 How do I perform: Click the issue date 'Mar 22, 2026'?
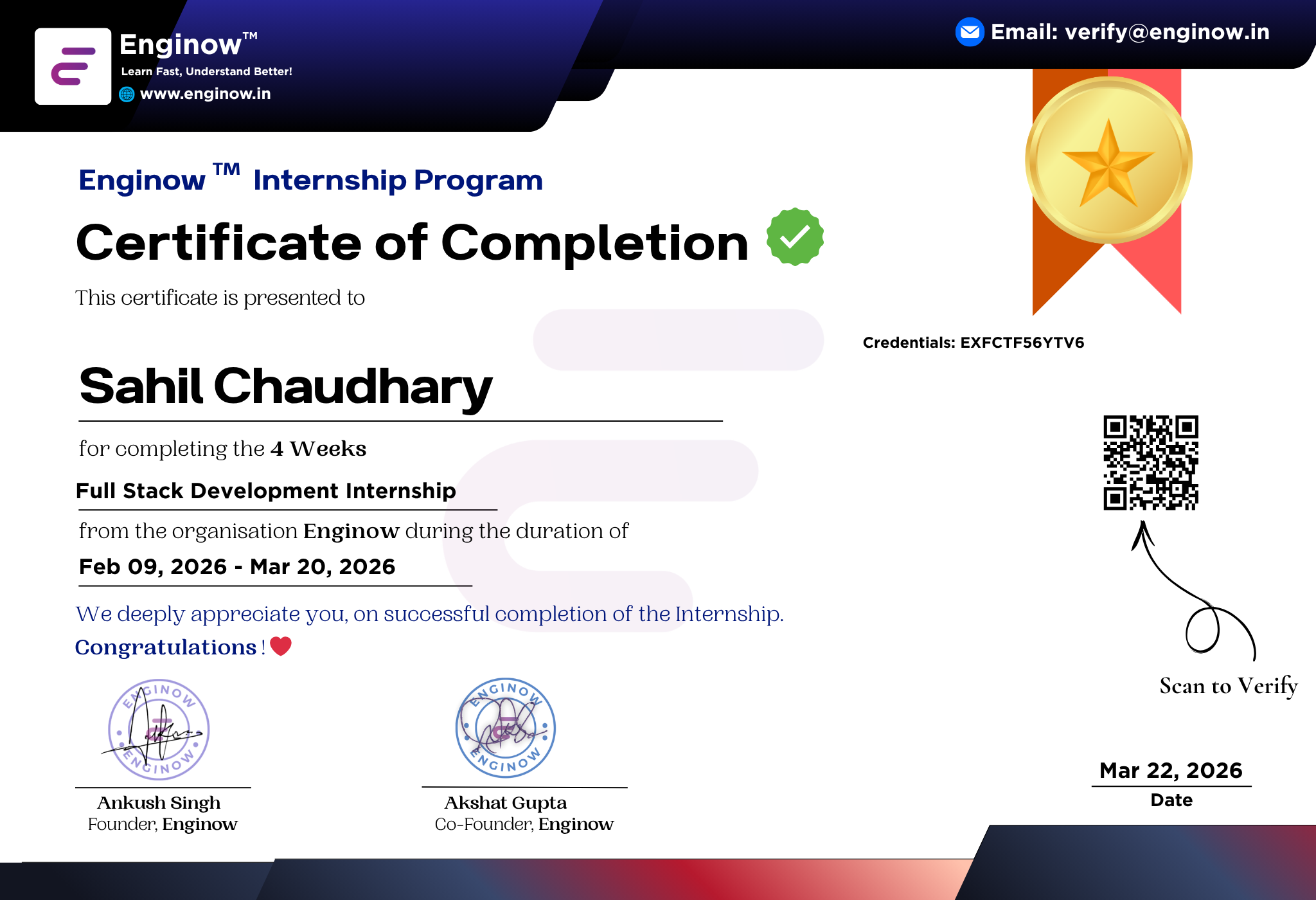tap(1171, 770)
